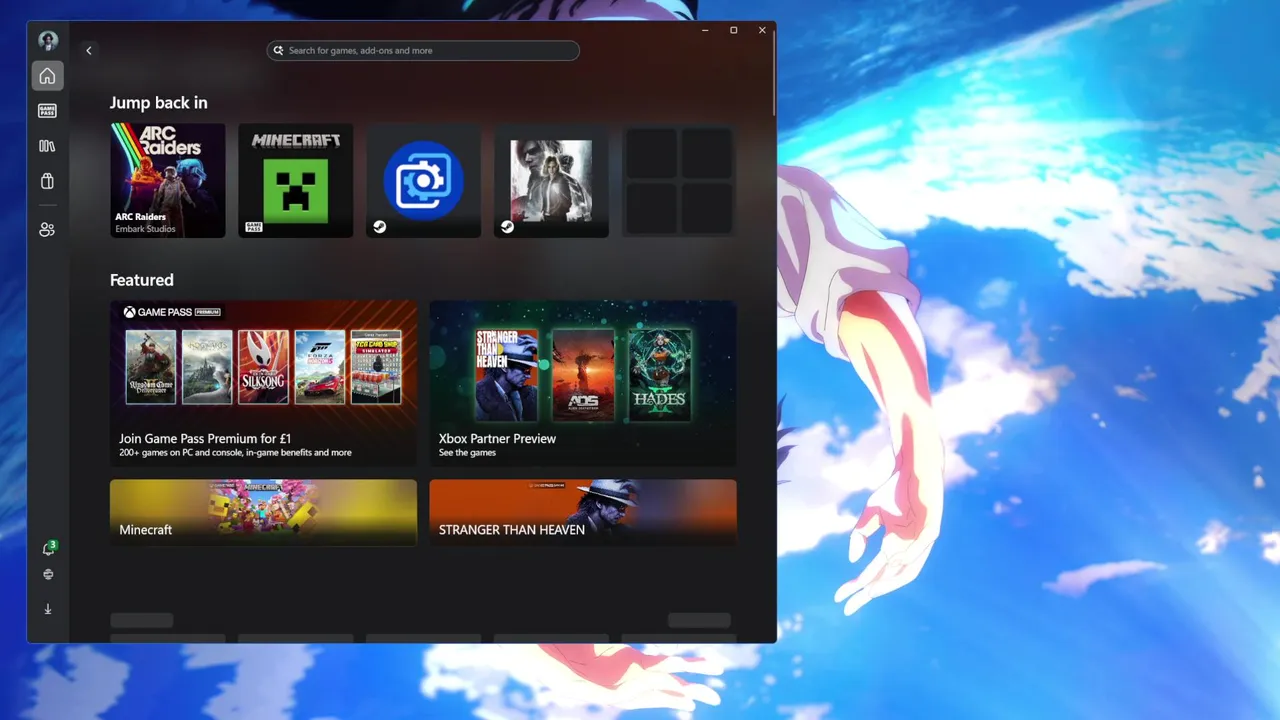The width and height of the screenshot is (1280, 720).
Task: Click the Hogwarts Legacy cover art
Action: point(207,367)
